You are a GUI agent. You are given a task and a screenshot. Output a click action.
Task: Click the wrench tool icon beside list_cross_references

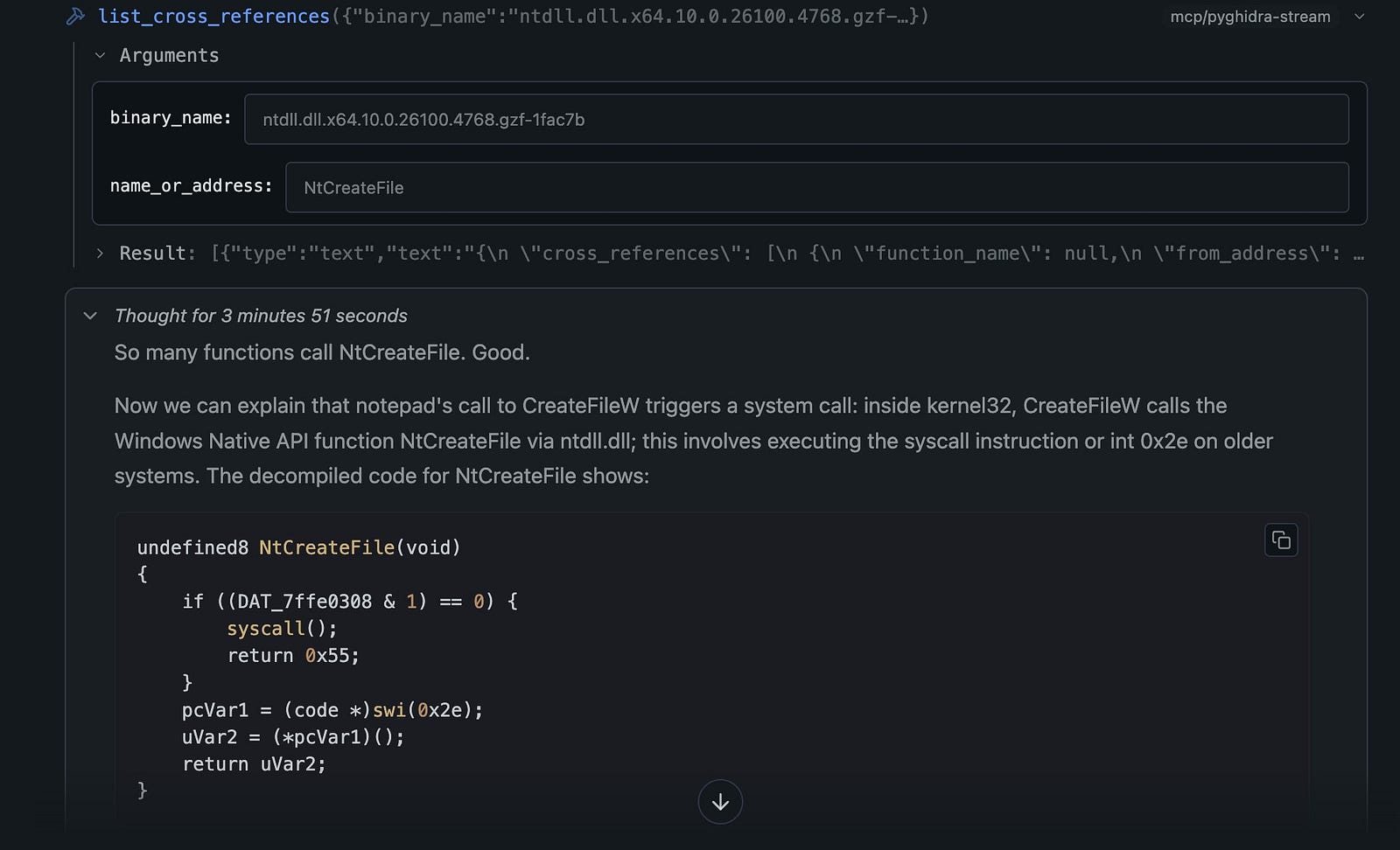pyautogui.click(x=76, y=16)
